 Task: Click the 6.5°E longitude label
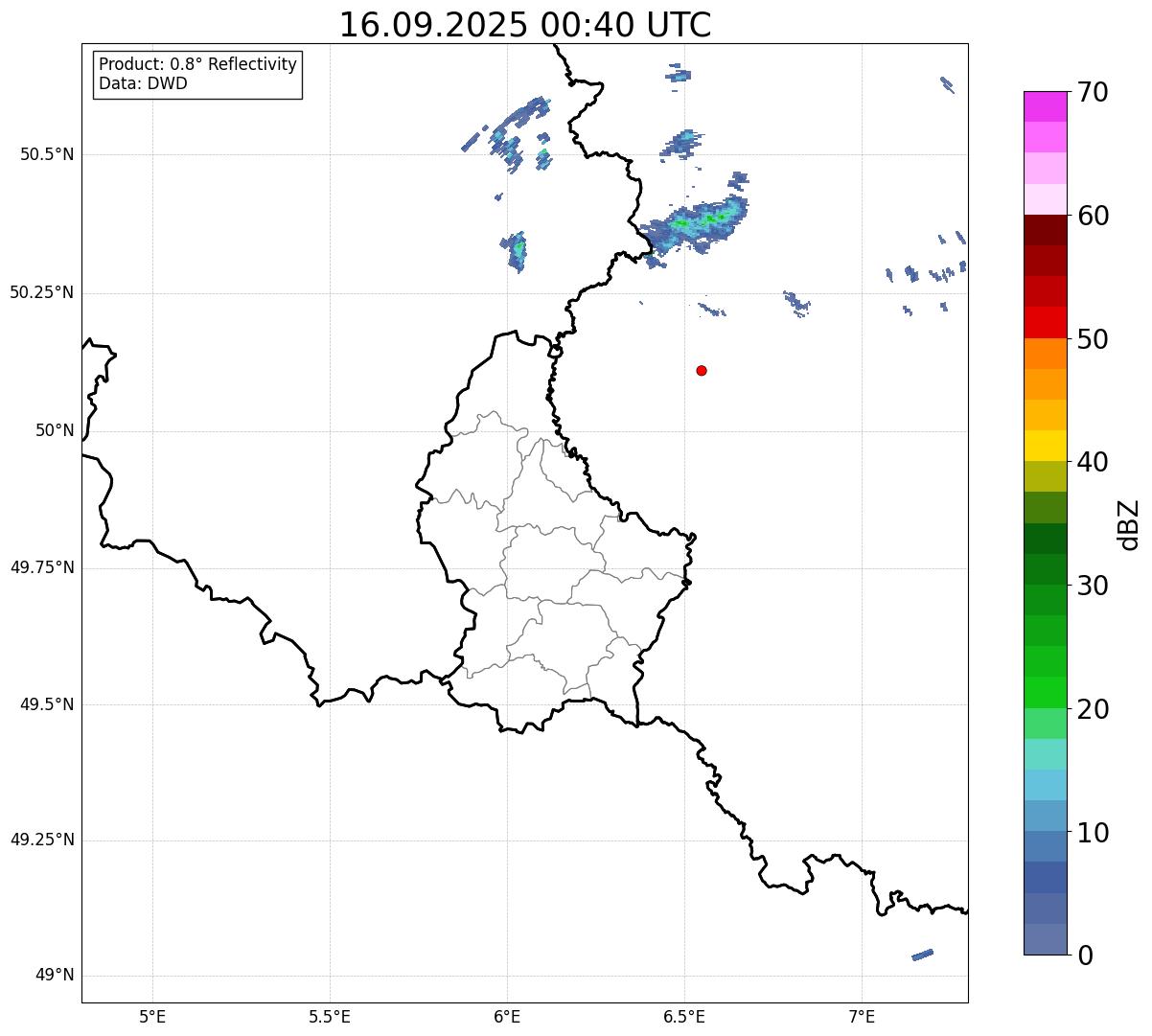[684, 1016]
